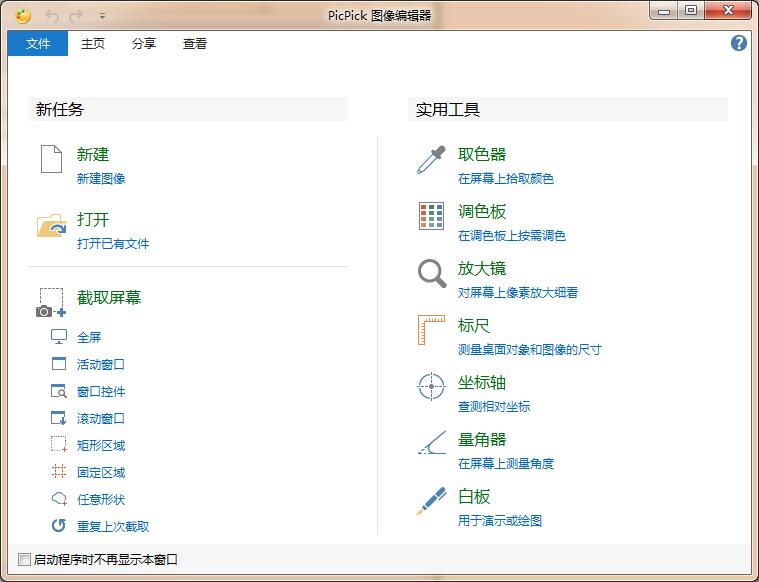Click the pixel ruler icon
Image resolution: width=759 pixels, height=582 pixels.
[x=431, y=330]
